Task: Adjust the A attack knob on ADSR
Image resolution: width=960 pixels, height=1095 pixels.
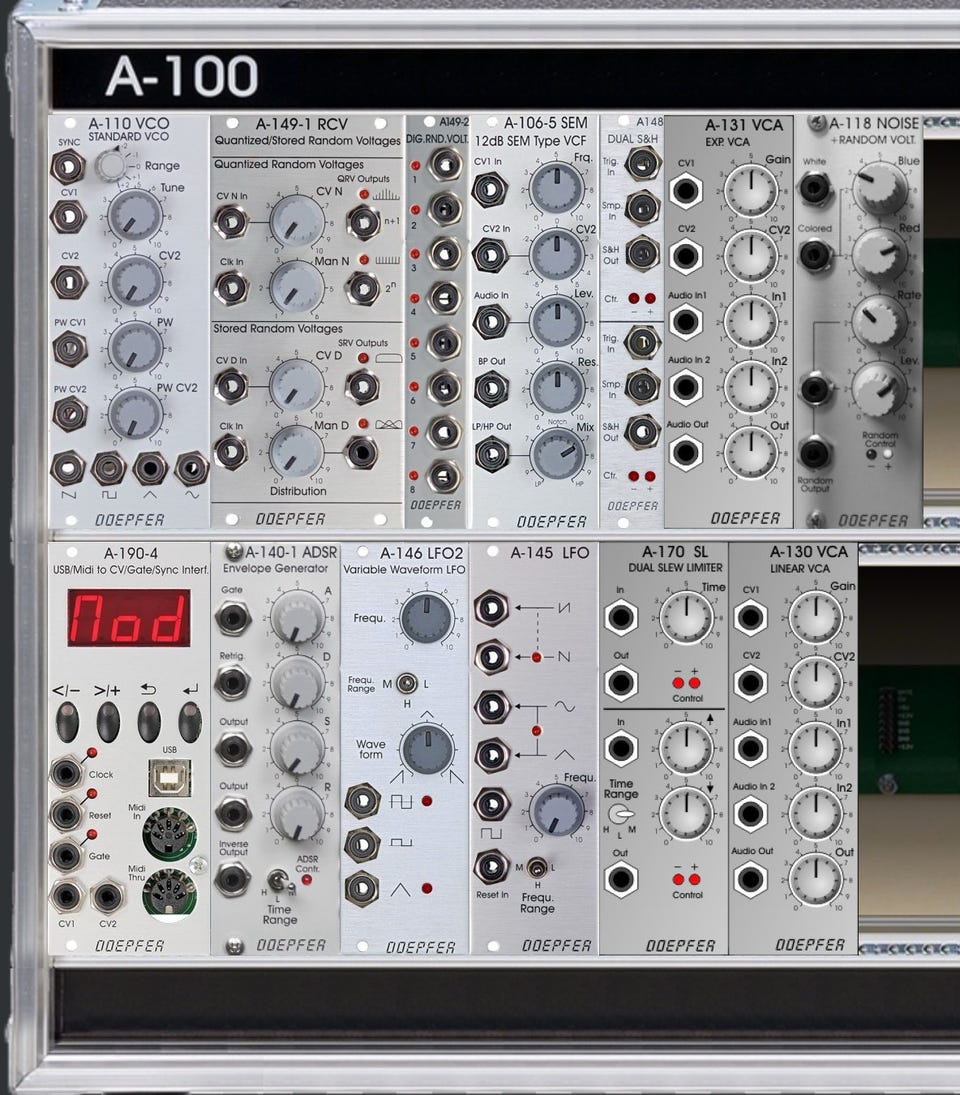Action: pyautogui.click(x=298, y=617)
